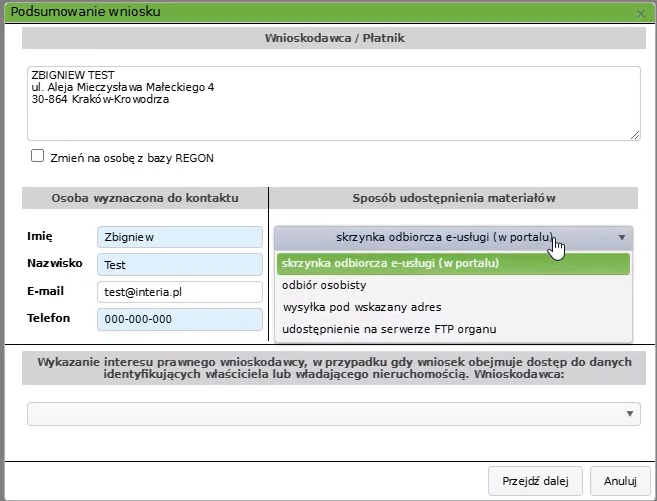The height and width of the screenshot is (501, 657).
Task: Close the Podsumowanie wniosku dialog
Action: coord(640,13)
